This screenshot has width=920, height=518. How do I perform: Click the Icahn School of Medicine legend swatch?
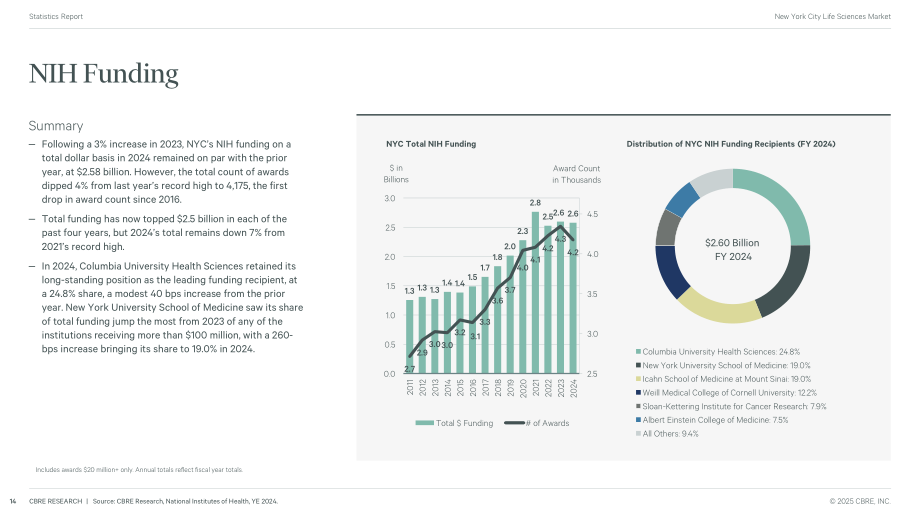coord(638,379)
